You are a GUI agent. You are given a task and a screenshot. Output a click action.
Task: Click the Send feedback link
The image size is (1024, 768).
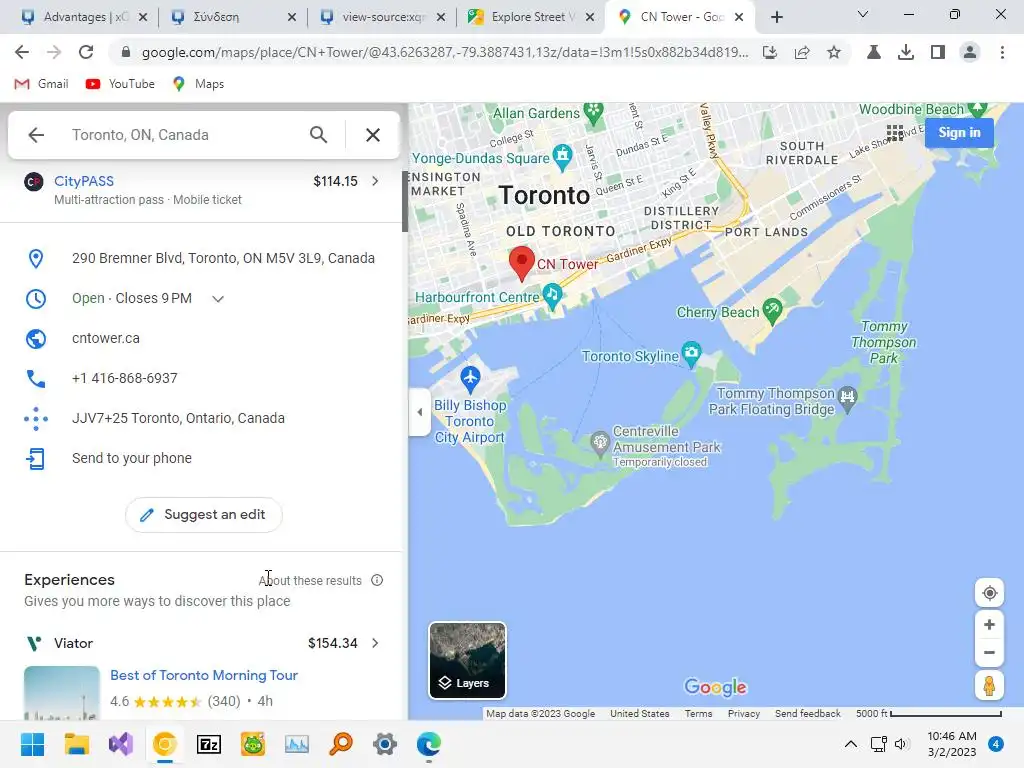(808, 714)
